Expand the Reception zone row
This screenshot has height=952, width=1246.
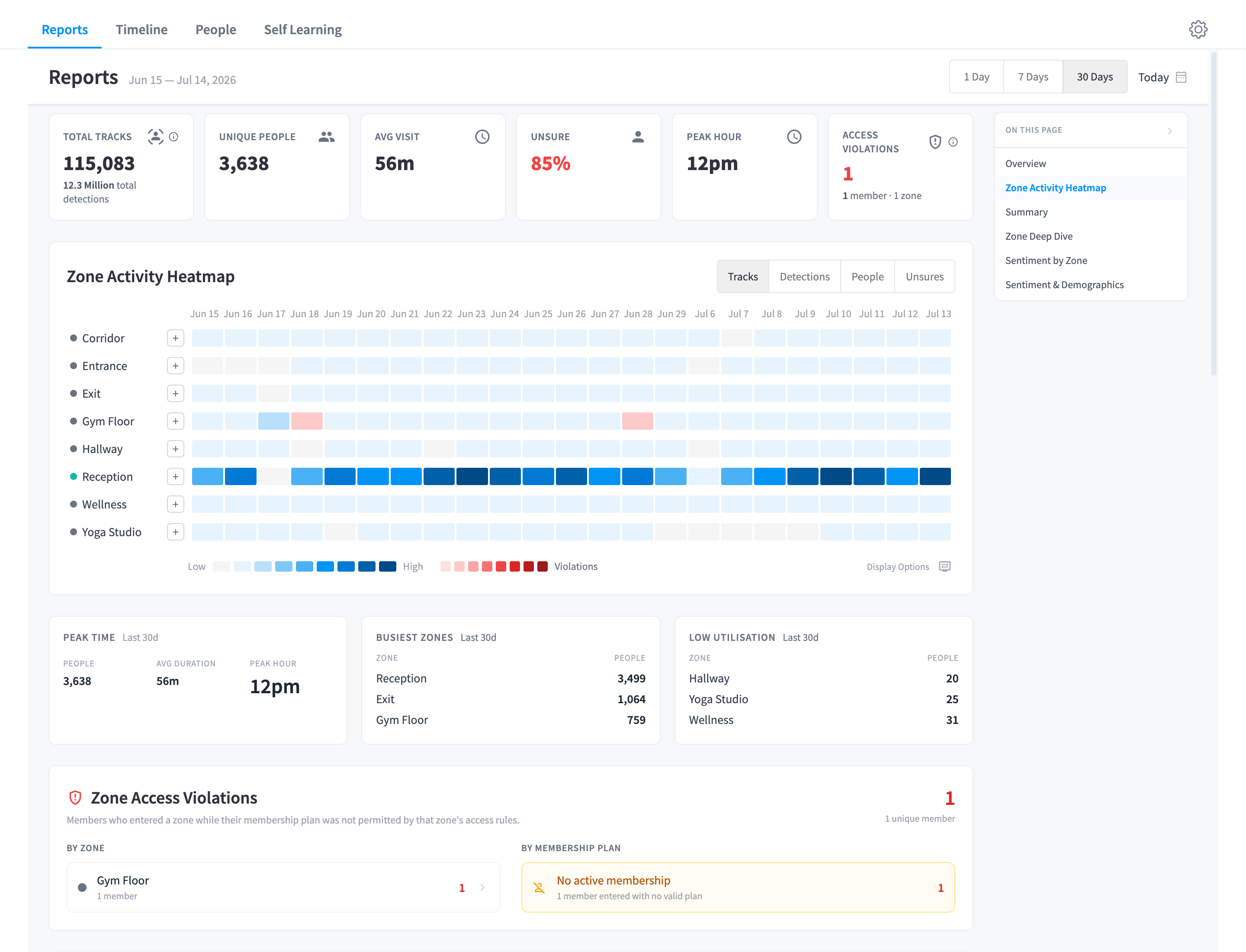[176, 476]
